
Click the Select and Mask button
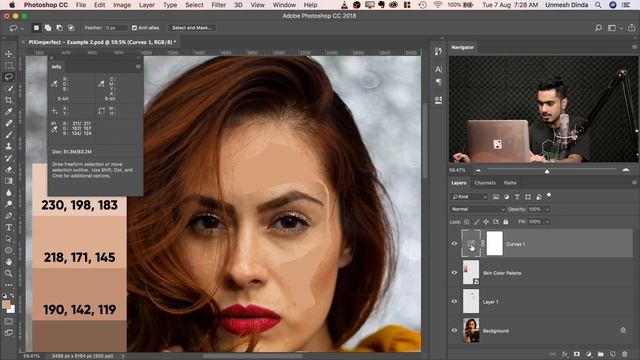pos(191,28)
